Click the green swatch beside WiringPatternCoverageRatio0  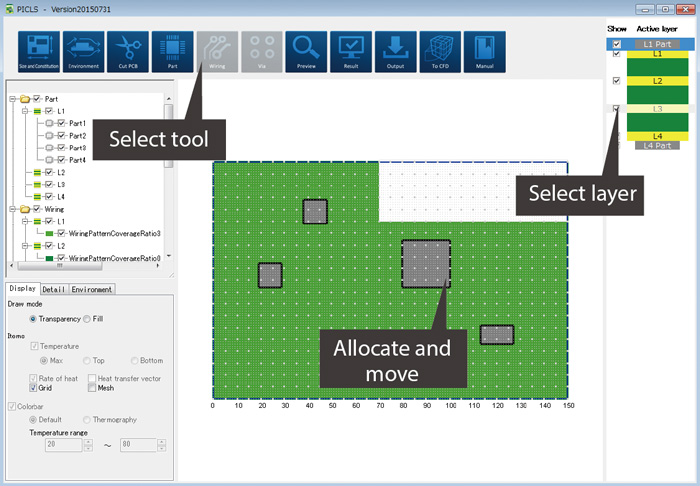[50, 258]
